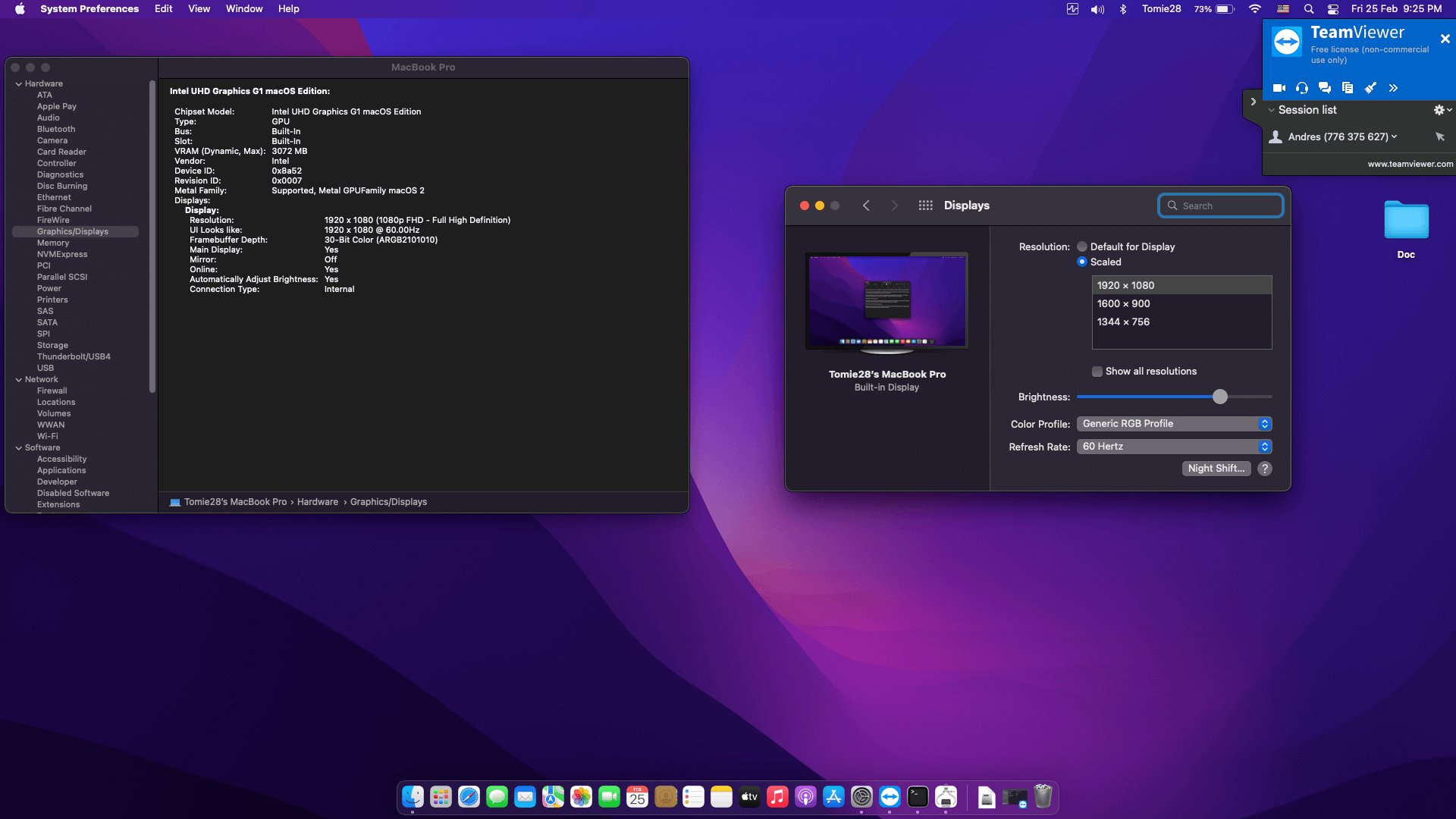This screenshot has height=819, width=1456.
Task: Select Thunderbolt/USB4 in the sidebar
Action: 74,357
